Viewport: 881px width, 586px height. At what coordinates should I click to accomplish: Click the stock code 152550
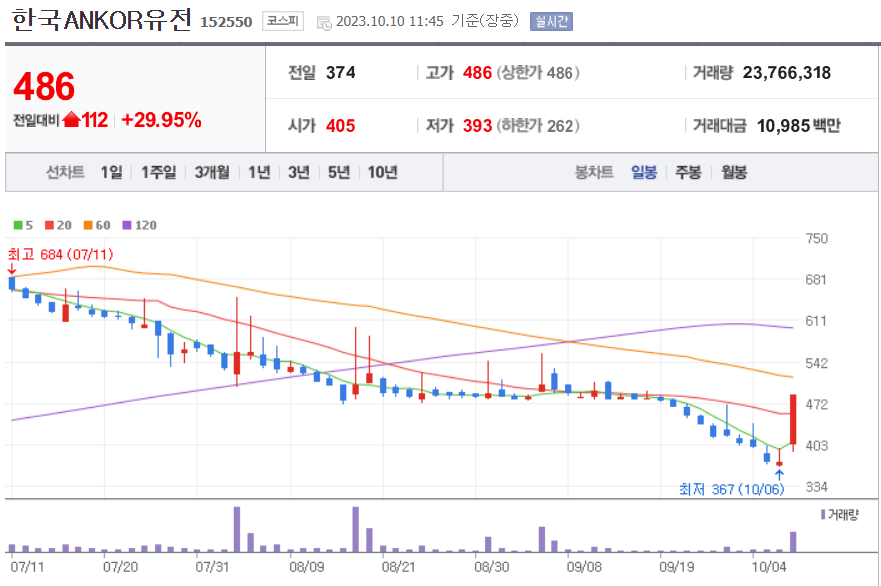click(x=226, y=22)
